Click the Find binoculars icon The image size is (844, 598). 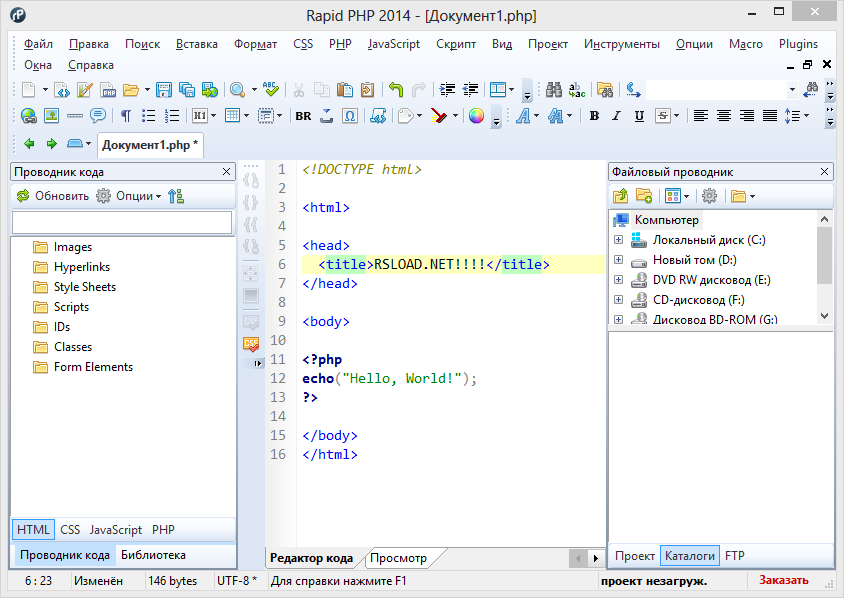coord(553,89)
